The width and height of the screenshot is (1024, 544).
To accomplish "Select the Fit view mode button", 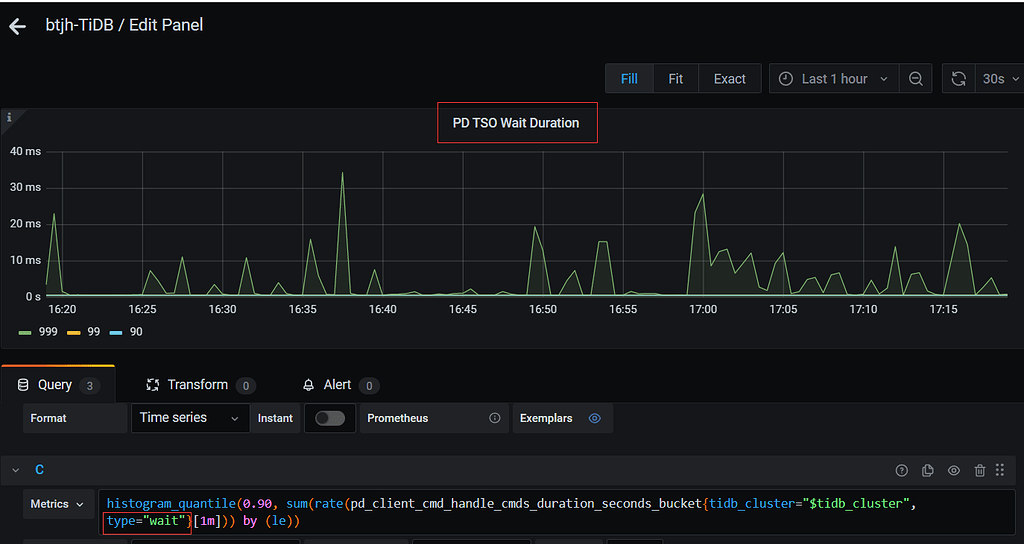I will coord(676,79).
